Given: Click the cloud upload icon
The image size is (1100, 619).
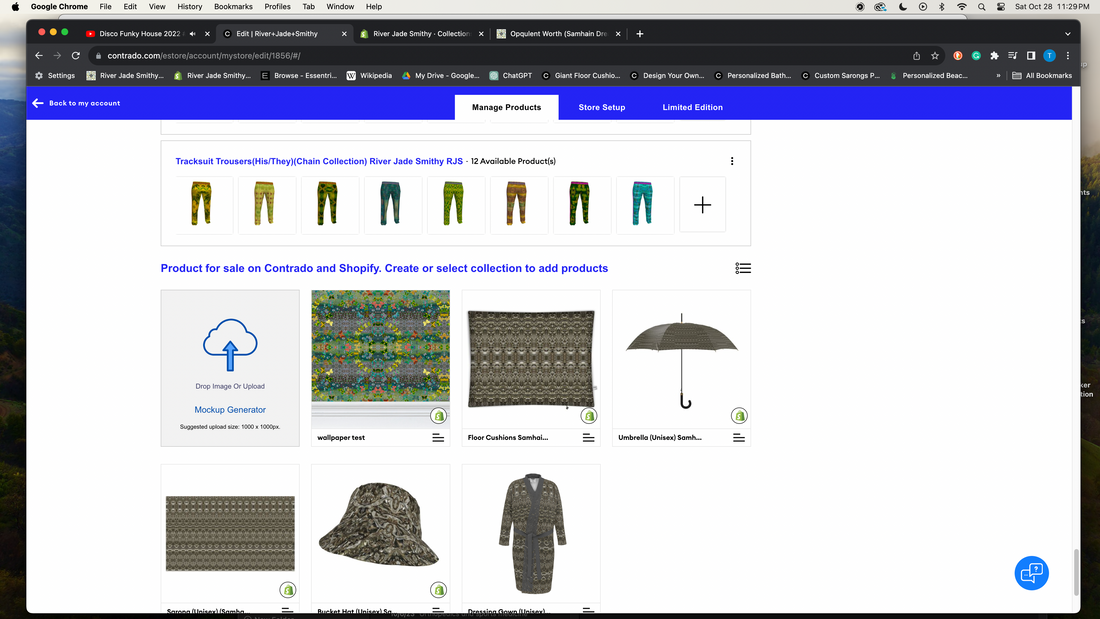Looking at the screenshot, I should [x=230, y=347].
